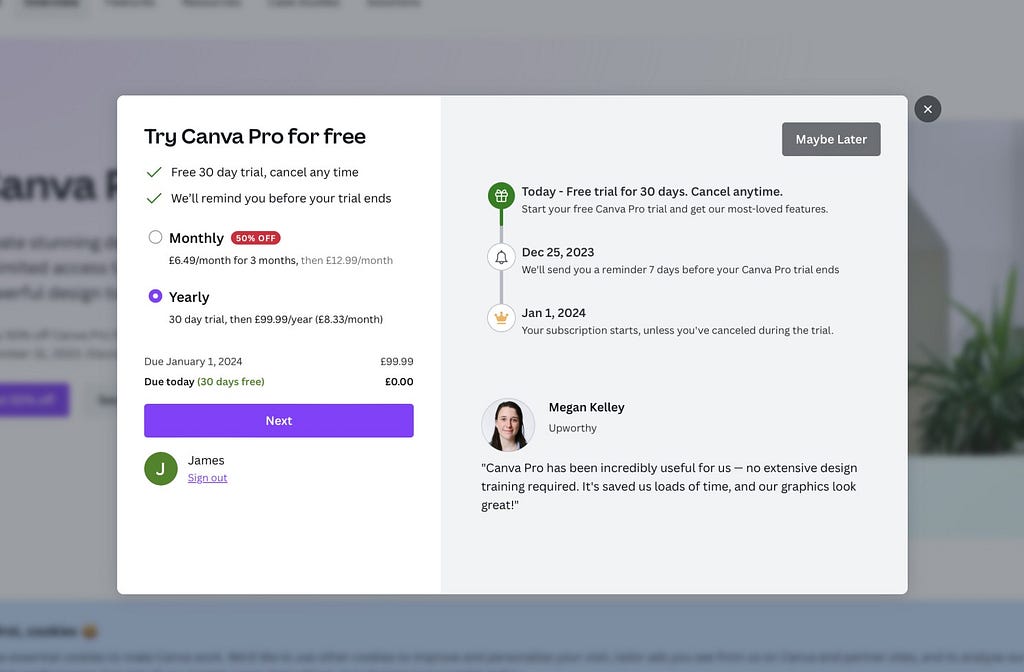Click the Megan Kelley name
The width and height of the screenshot is (1024, 672).
(586, 408)
